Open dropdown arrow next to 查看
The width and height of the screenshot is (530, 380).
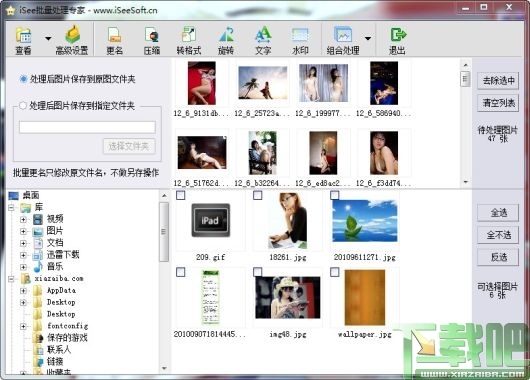(x=48, y=39)
